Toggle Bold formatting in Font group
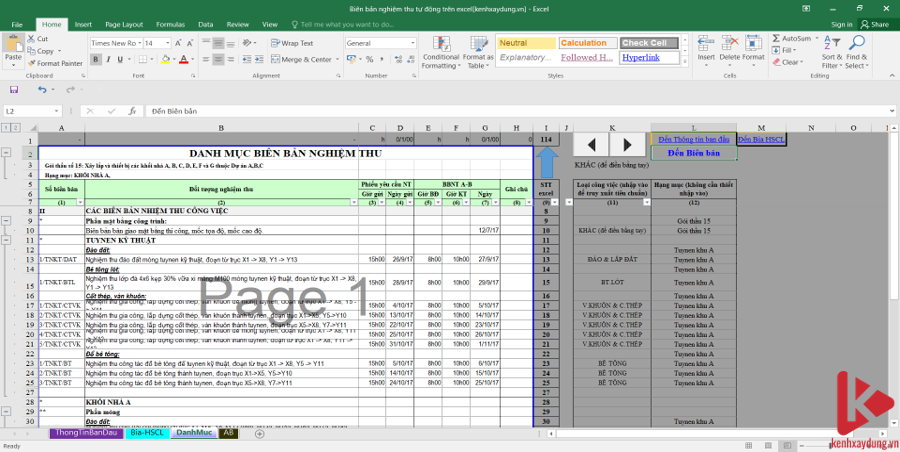The width and height of the screenshot is (900, 452). tap(95, 60)
